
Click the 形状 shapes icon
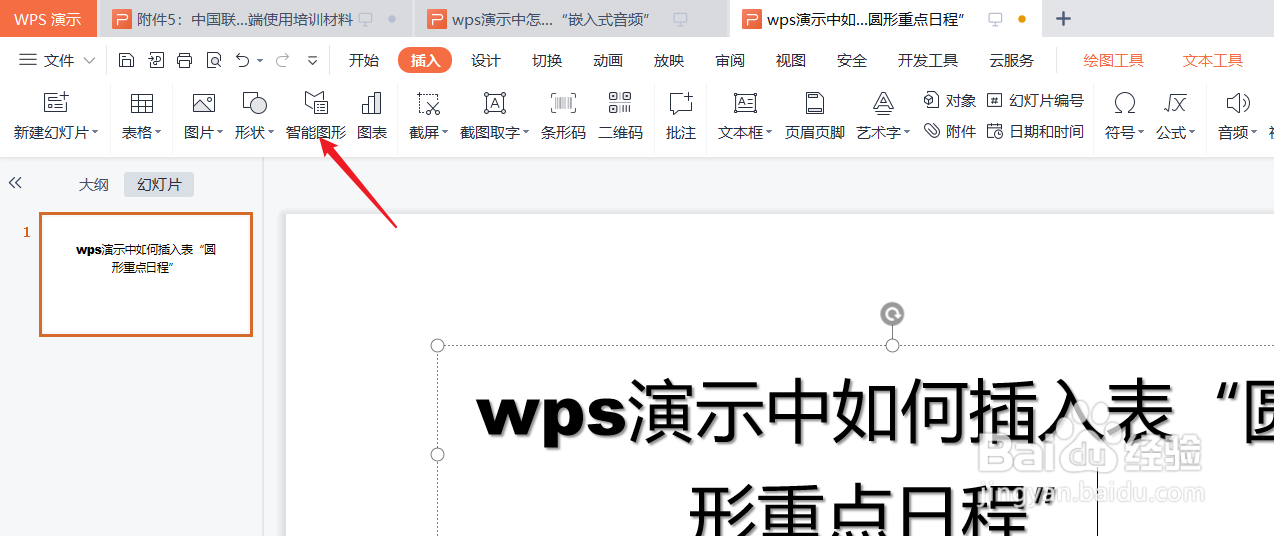click(255, 102)
